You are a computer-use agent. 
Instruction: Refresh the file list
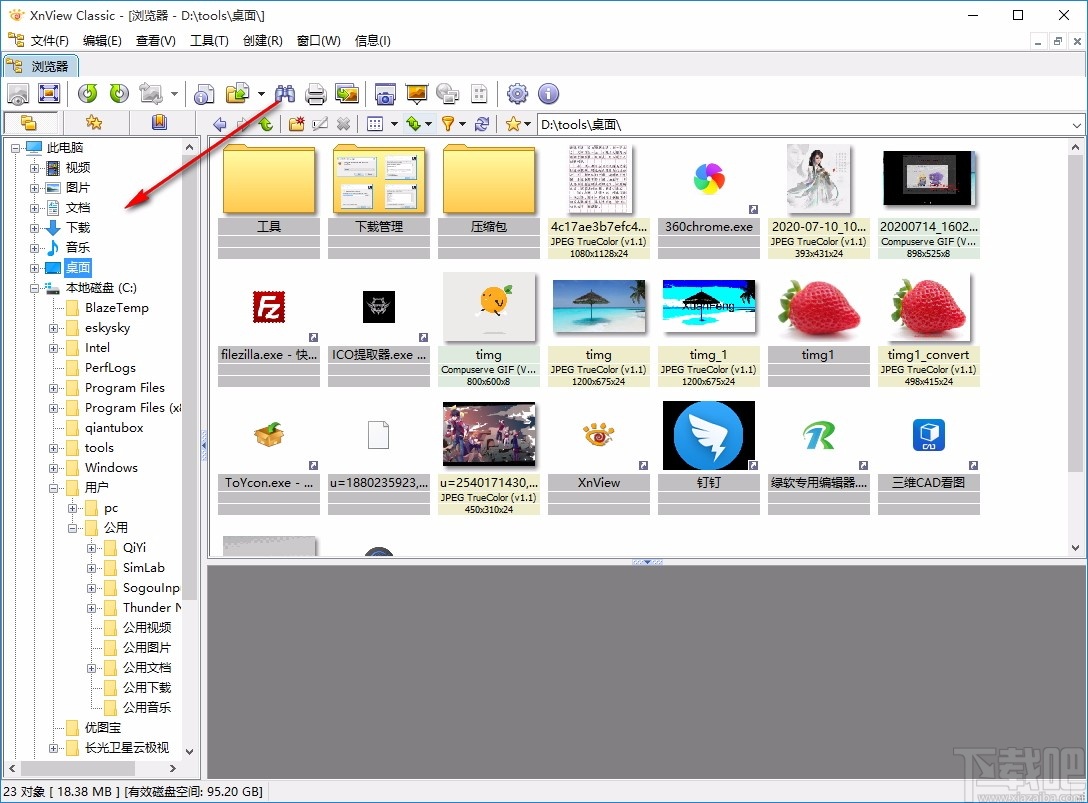(483, 123)
